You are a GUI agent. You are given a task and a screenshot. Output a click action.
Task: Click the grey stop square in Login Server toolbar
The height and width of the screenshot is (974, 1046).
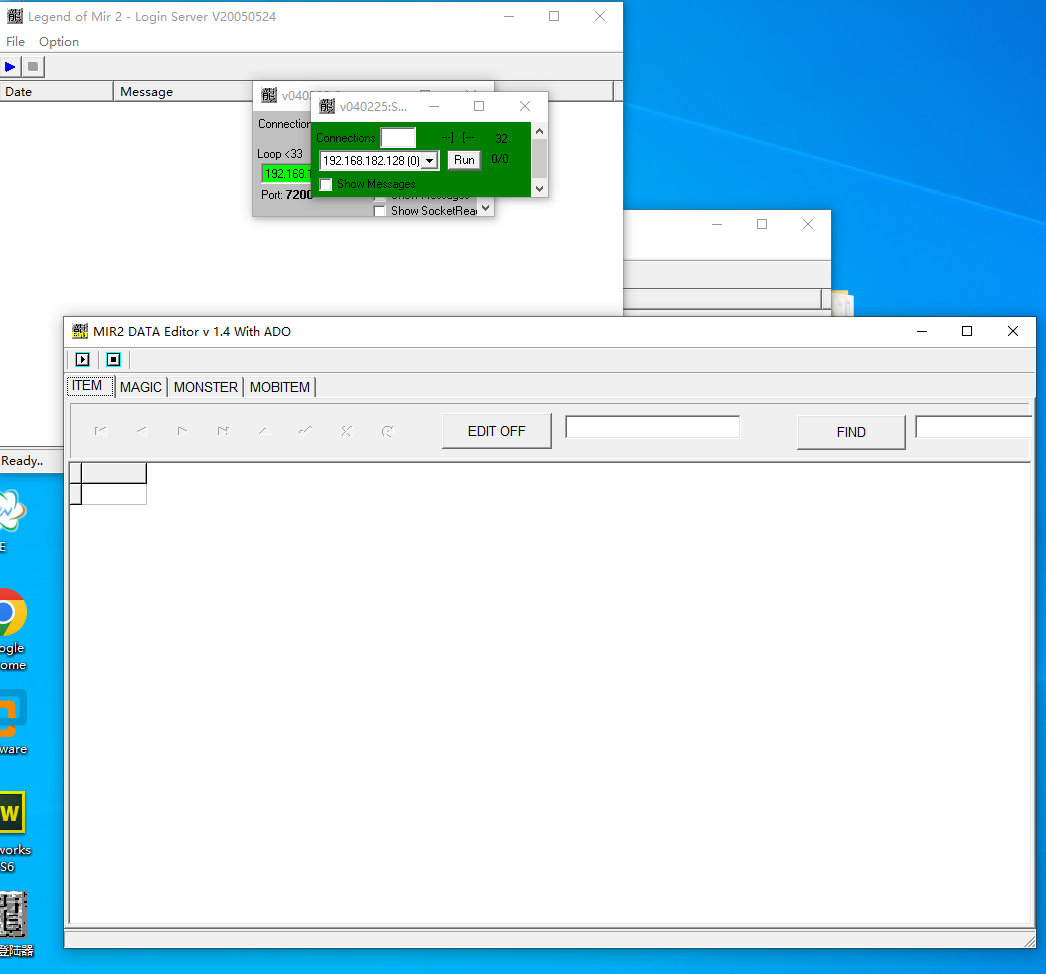[33, 67]
